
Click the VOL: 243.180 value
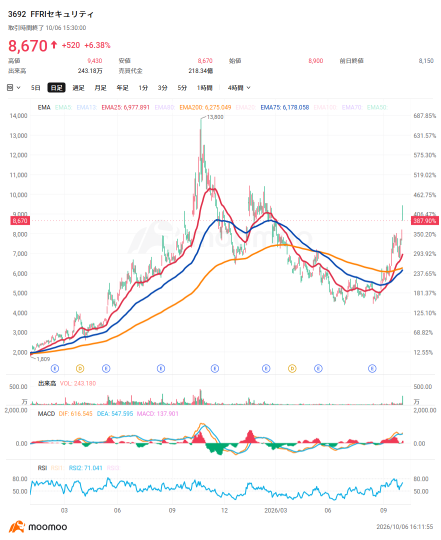coord(78,383)
